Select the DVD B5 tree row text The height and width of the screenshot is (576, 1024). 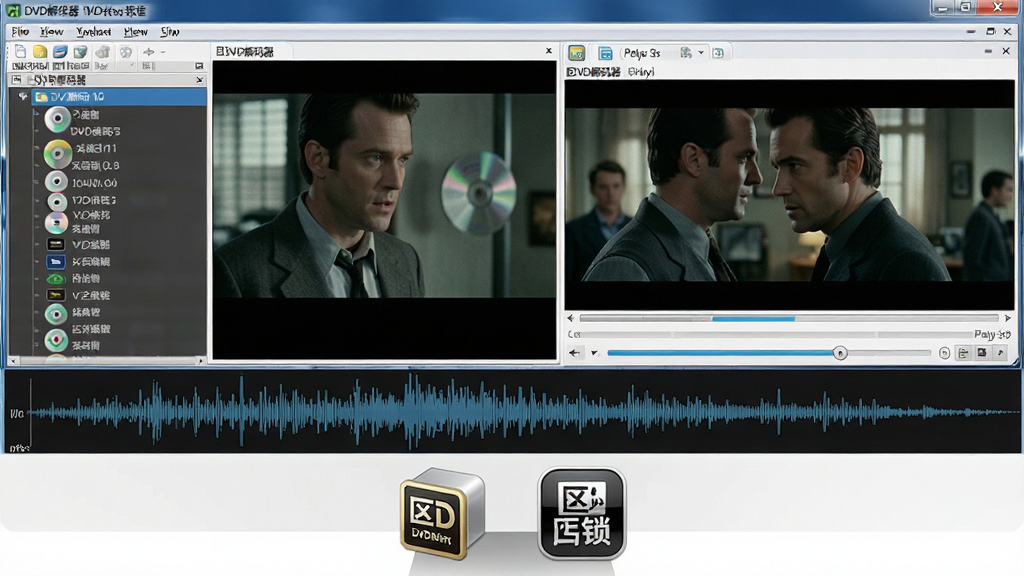pos(96,131)
